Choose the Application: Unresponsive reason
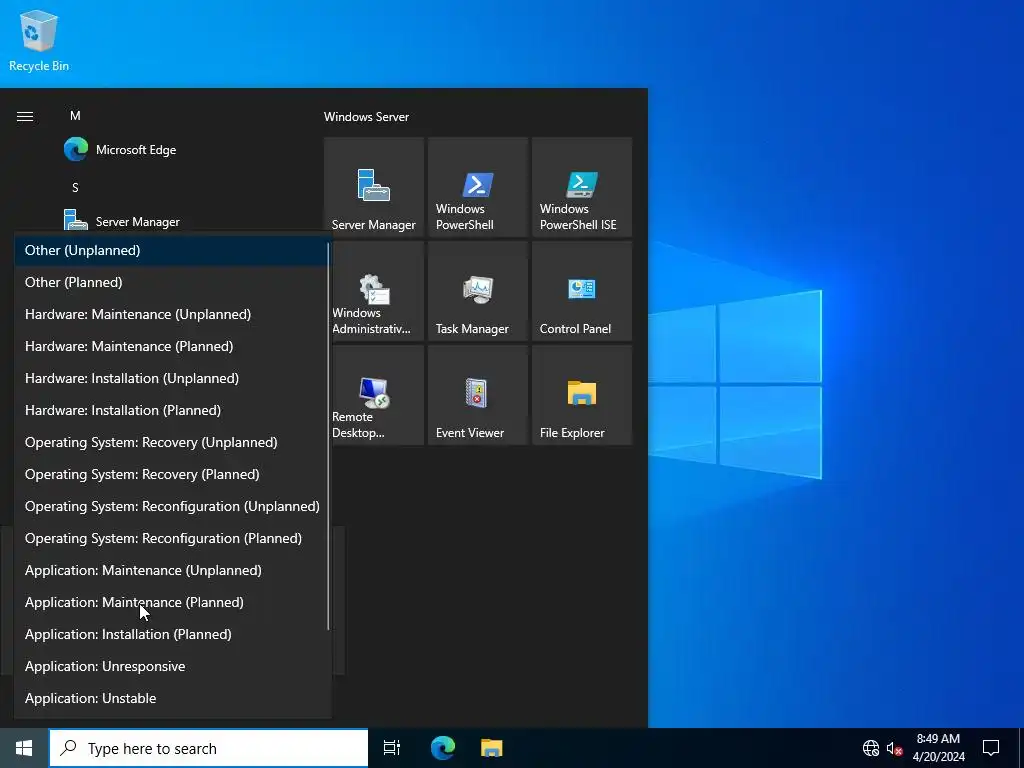The image size is (1024, 768). (x=171, y=666)
